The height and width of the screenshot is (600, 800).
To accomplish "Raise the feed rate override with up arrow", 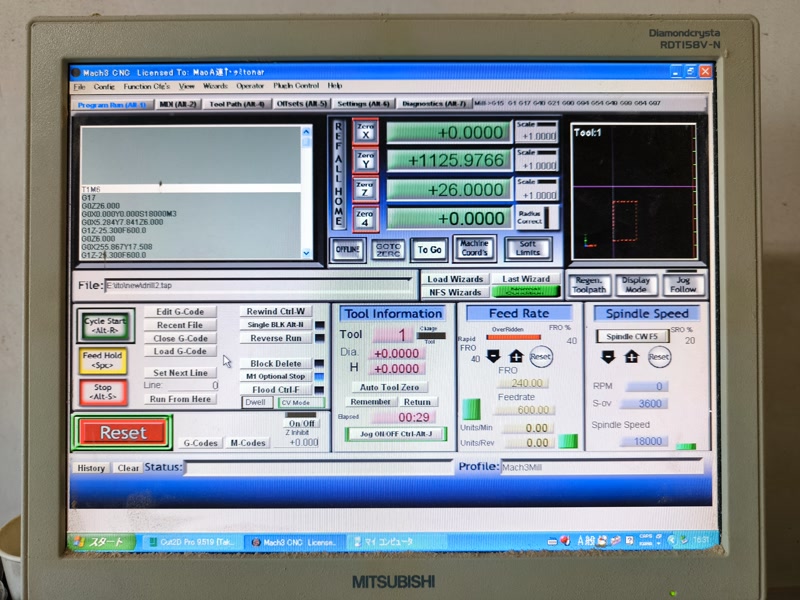I will pyautogui.click(x=516, y=356).
